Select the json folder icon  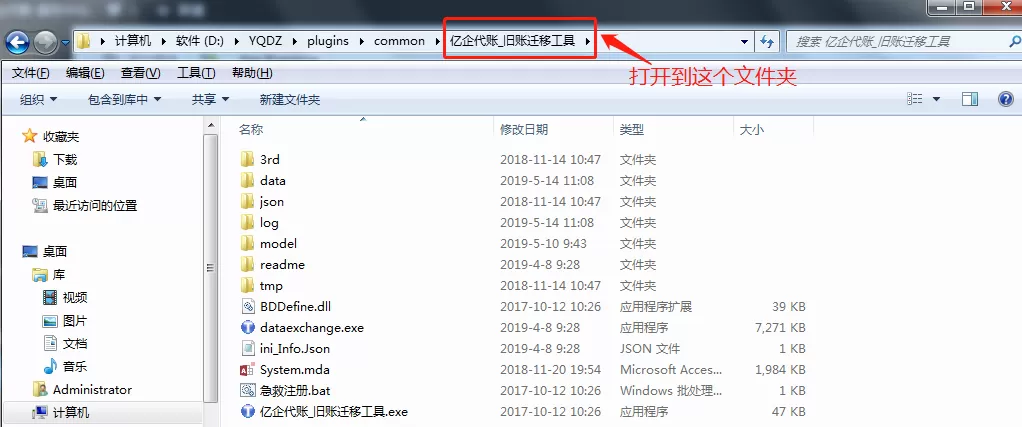247,201
